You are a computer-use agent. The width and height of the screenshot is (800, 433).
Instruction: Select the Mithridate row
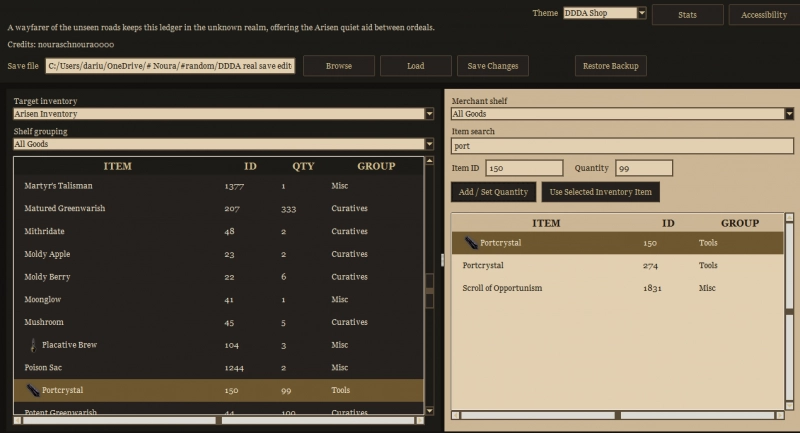click(218, 231)
